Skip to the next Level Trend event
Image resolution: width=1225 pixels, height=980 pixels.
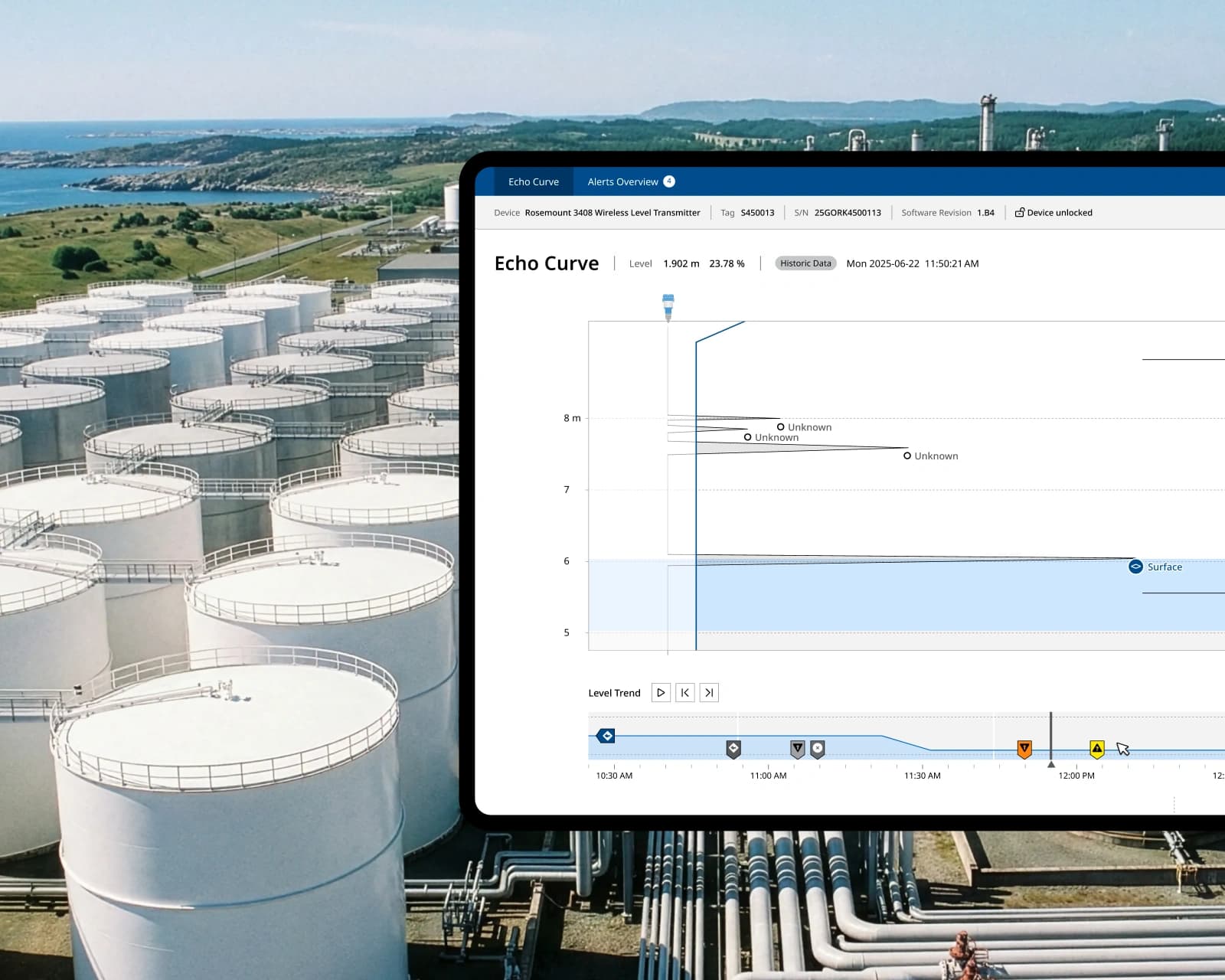click(x=709, y=693)
